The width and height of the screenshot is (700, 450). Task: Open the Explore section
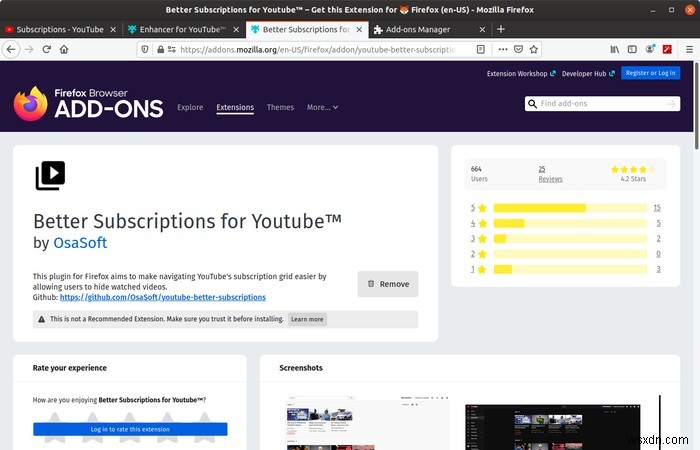click(190, 107)
